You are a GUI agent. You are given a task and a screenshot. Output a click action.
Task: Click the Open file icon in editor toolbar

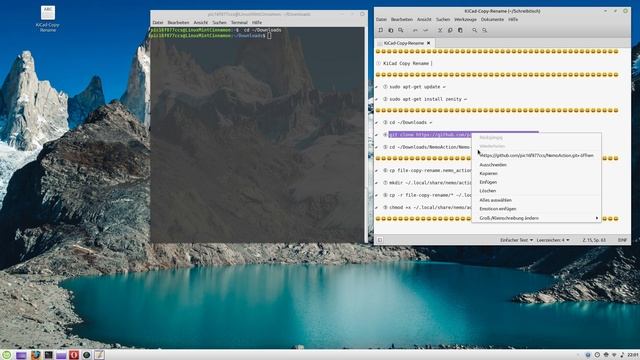pyautogui.click(x=391, y=30)
